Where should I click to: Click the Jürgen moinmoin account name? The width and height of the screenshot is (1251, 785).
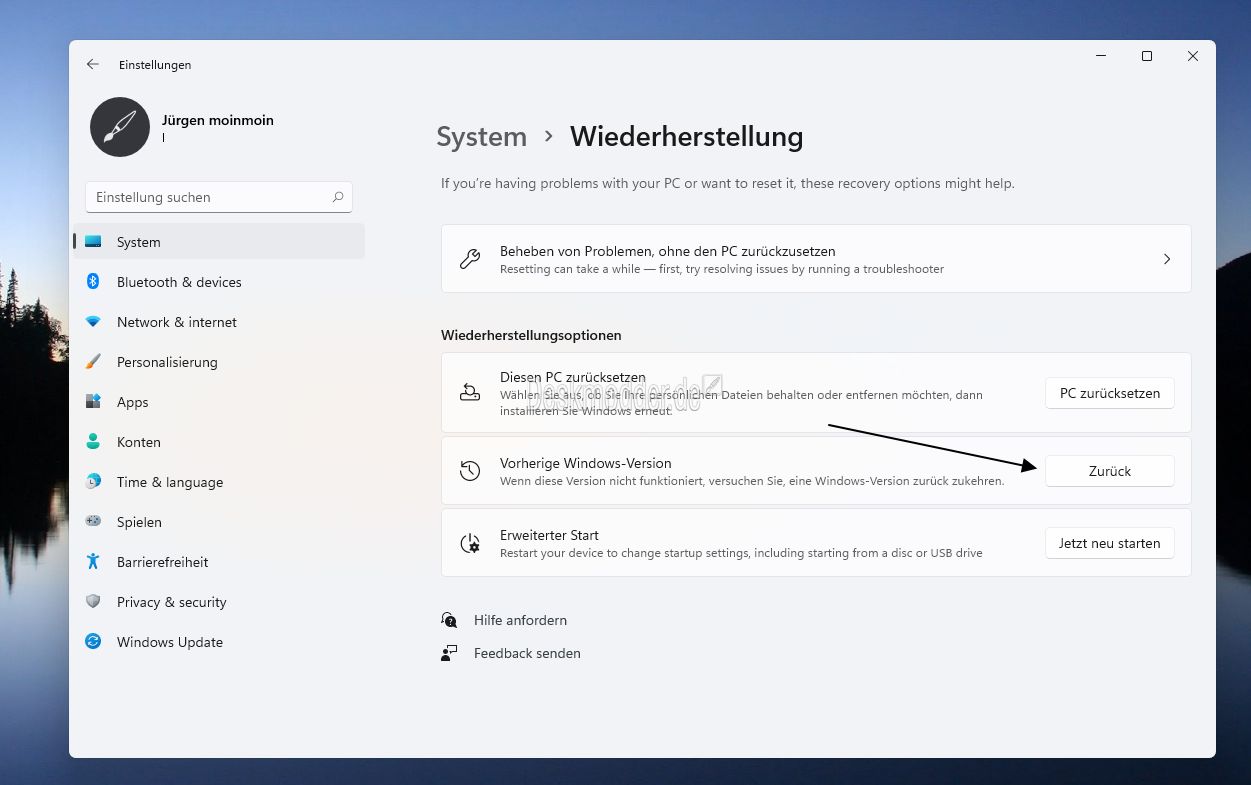[218, 120]
